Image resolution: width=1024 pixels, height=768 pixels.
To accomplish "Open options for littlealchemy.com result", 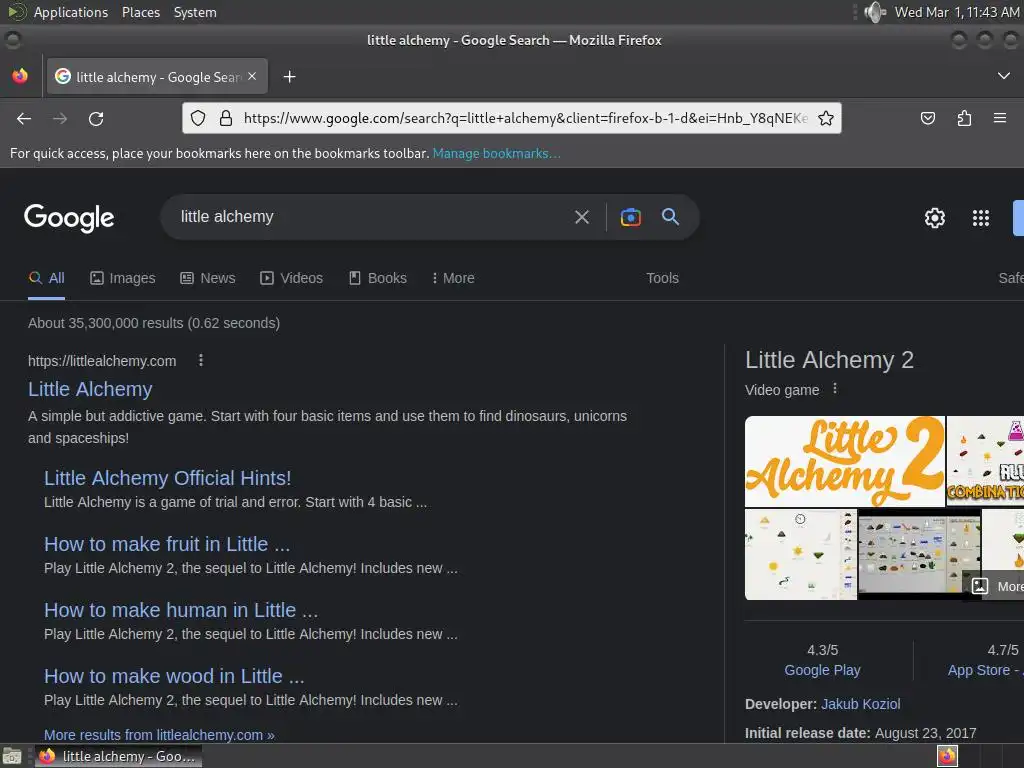I will (201, 360).
